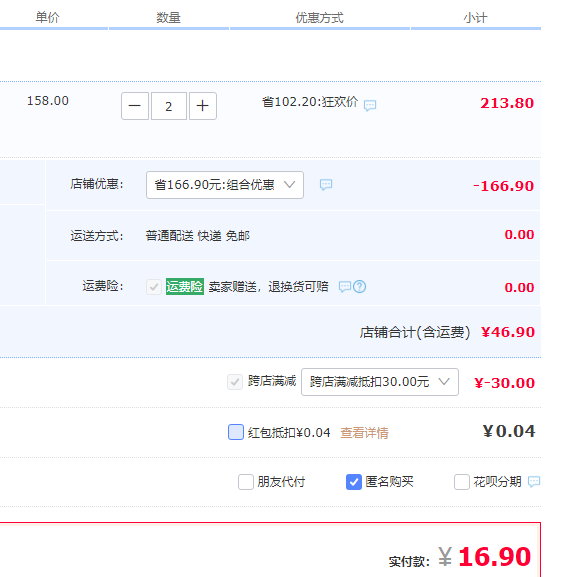Click the green 运费险 badge

(x=185, y=286)
